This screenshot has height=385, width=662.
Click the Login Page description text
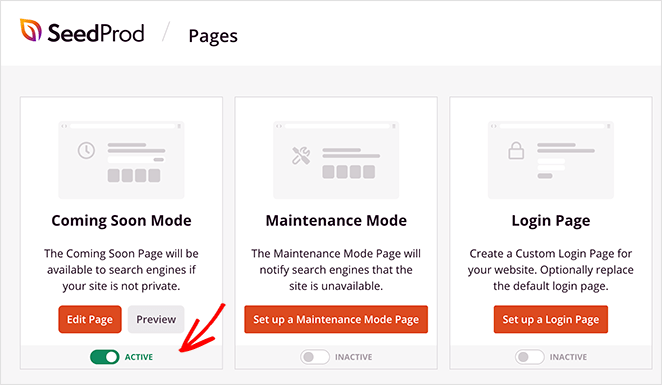point(551,270)
